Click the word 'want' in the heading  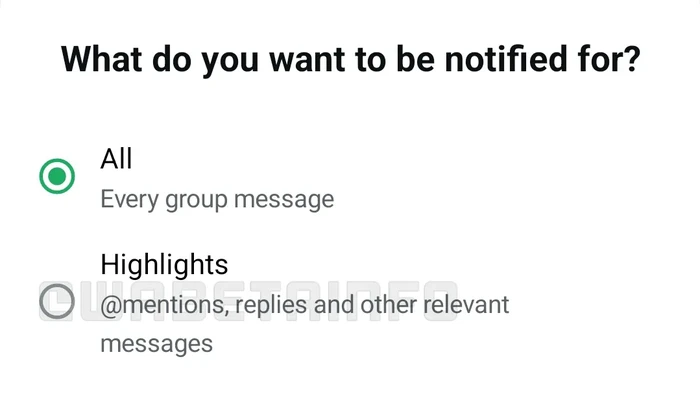click(308, 60)
